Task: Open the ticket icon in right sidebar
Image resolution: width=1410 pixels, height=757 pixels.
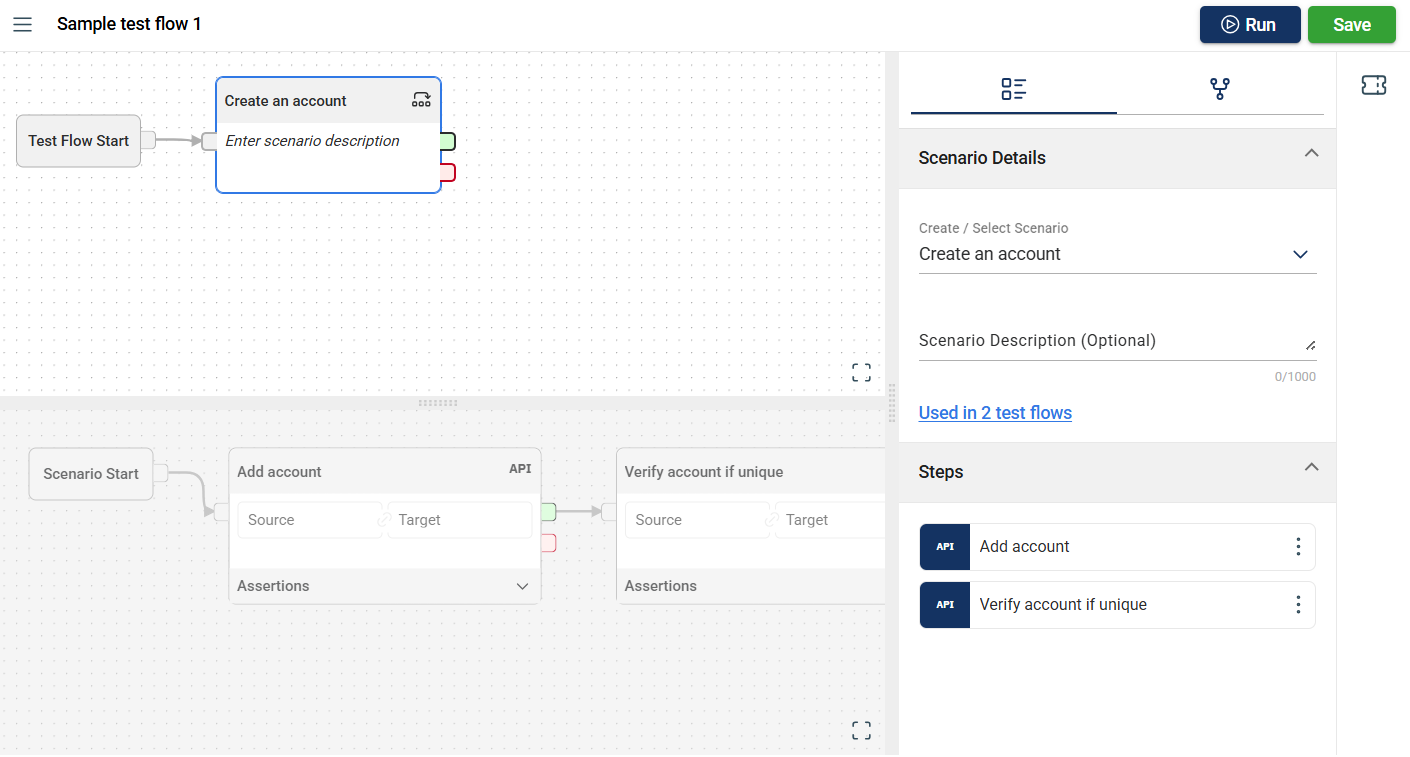Action: (x=1373, y=86)
